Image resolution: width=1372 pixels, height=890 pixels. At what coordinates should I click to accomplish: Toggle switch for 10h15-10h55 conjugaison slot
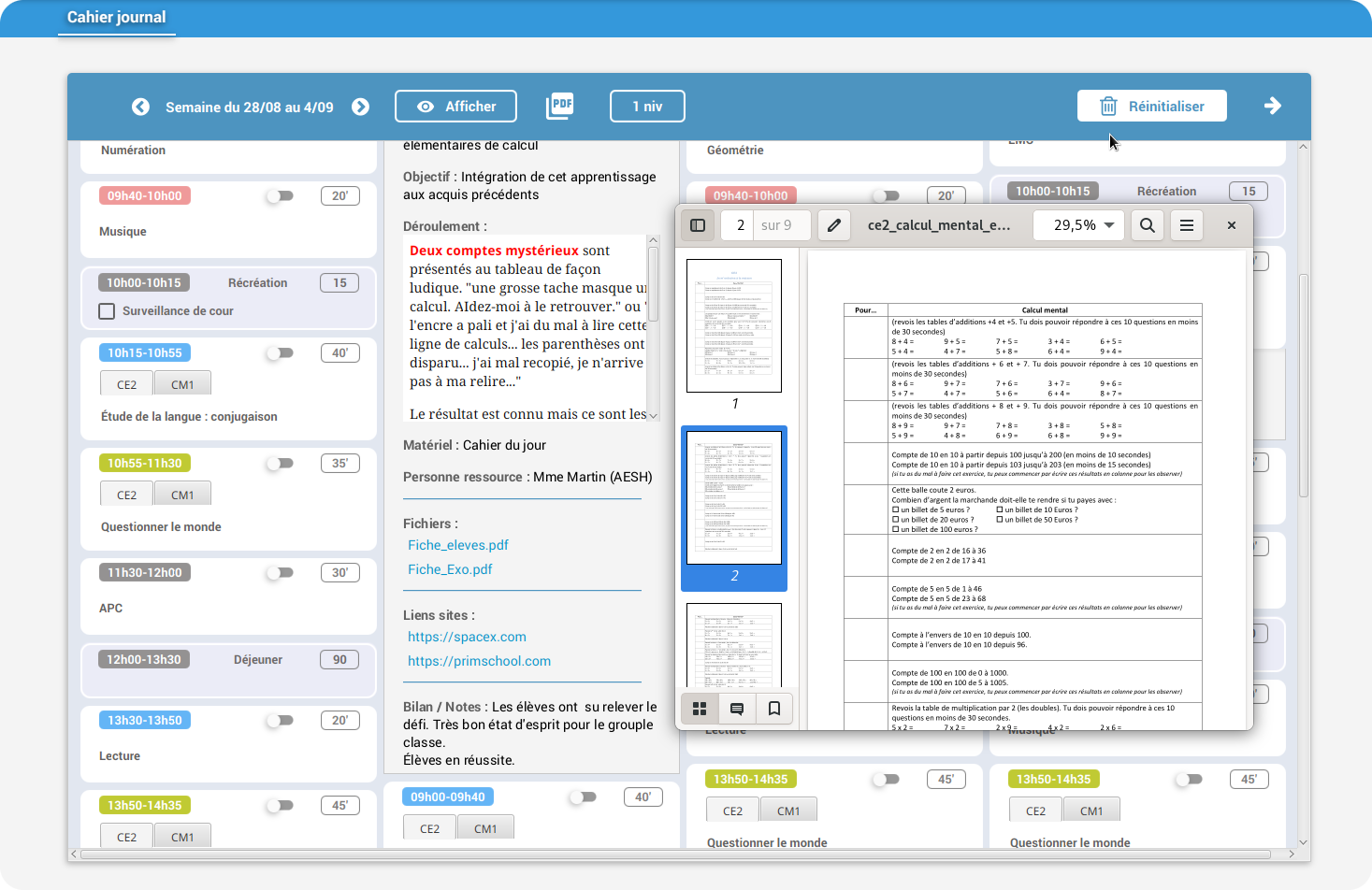point(280,352)
